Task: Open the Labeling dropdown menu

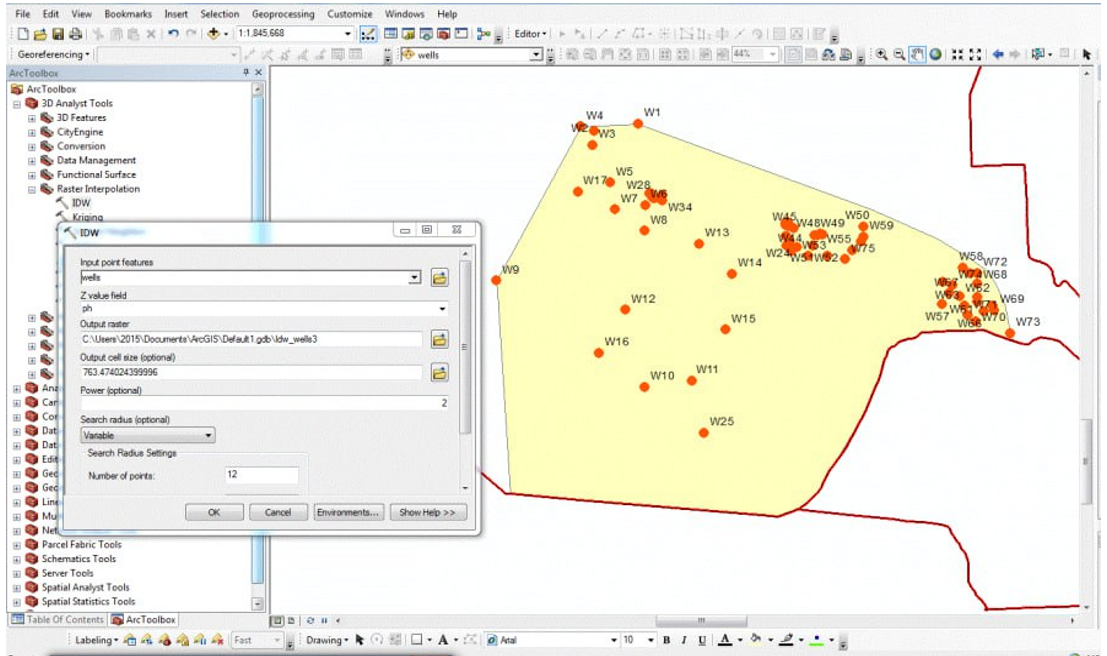Action: [97, 640]
